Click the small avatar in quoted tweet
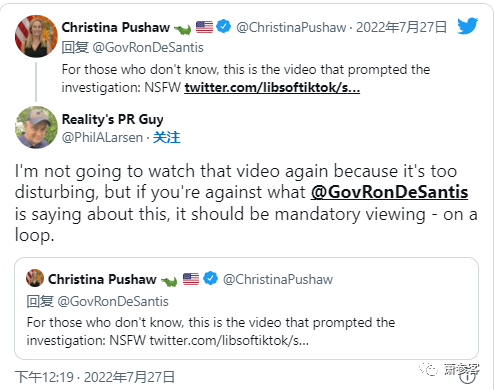The height and width of the screenshot is (390, 495). click(35, 278)
